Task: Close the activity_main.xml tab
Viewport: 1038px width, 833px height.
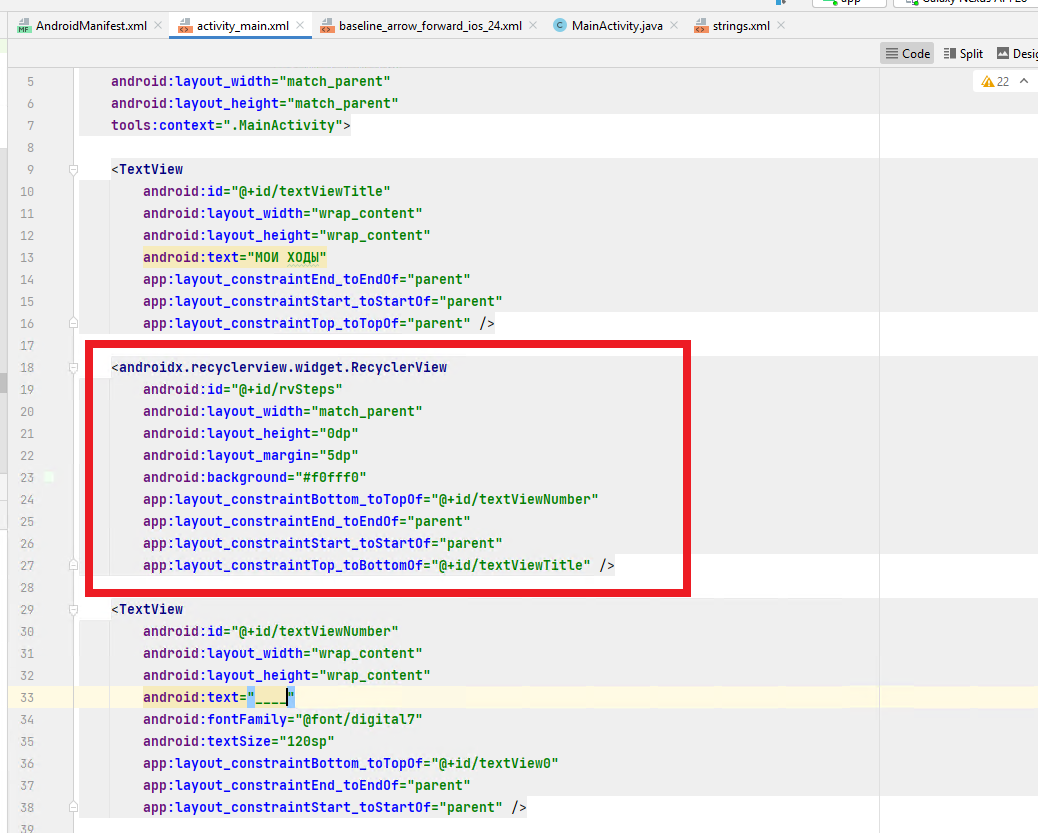Action: [x=300, y=25]
